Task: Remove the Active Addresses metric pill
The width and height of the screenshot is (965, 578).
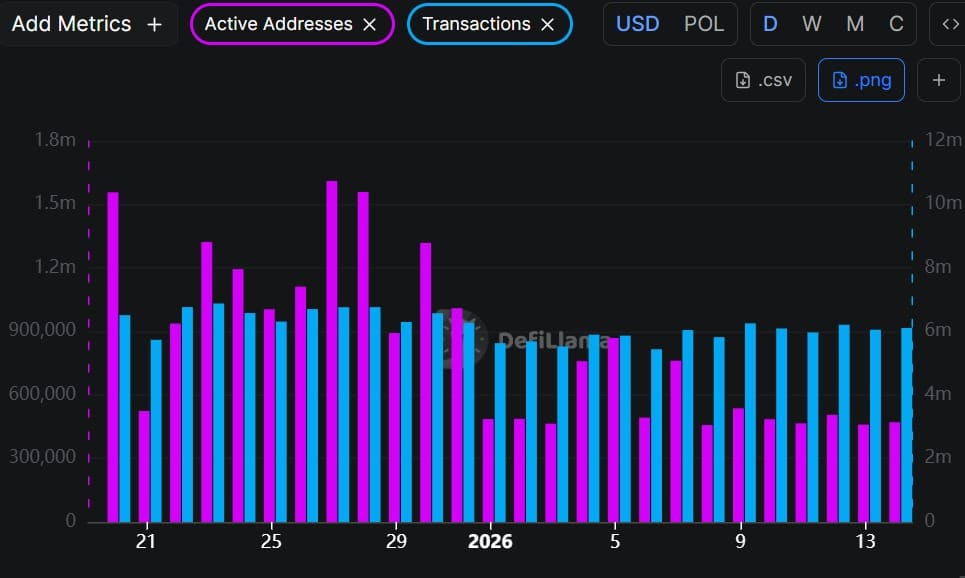Action: [x=369, y=23]
